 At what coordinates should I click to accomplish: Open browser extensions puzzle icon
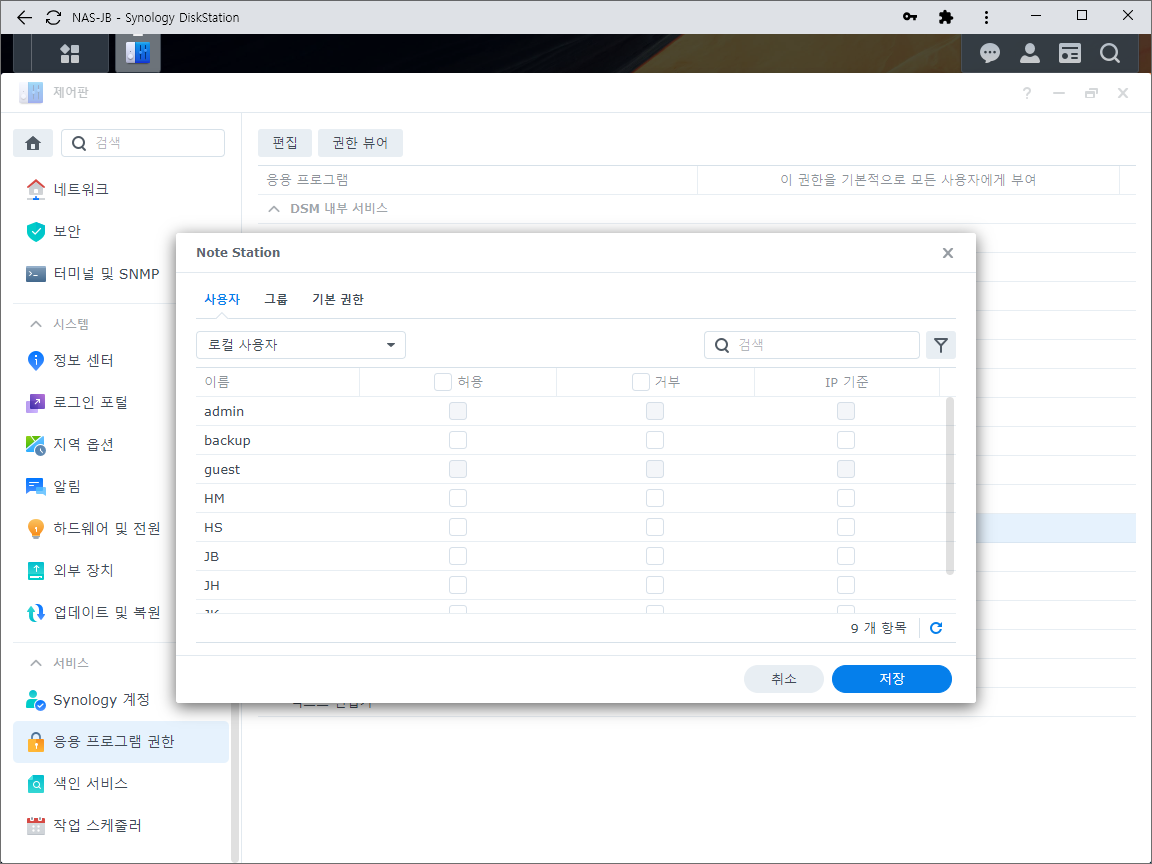click(946, 17)
